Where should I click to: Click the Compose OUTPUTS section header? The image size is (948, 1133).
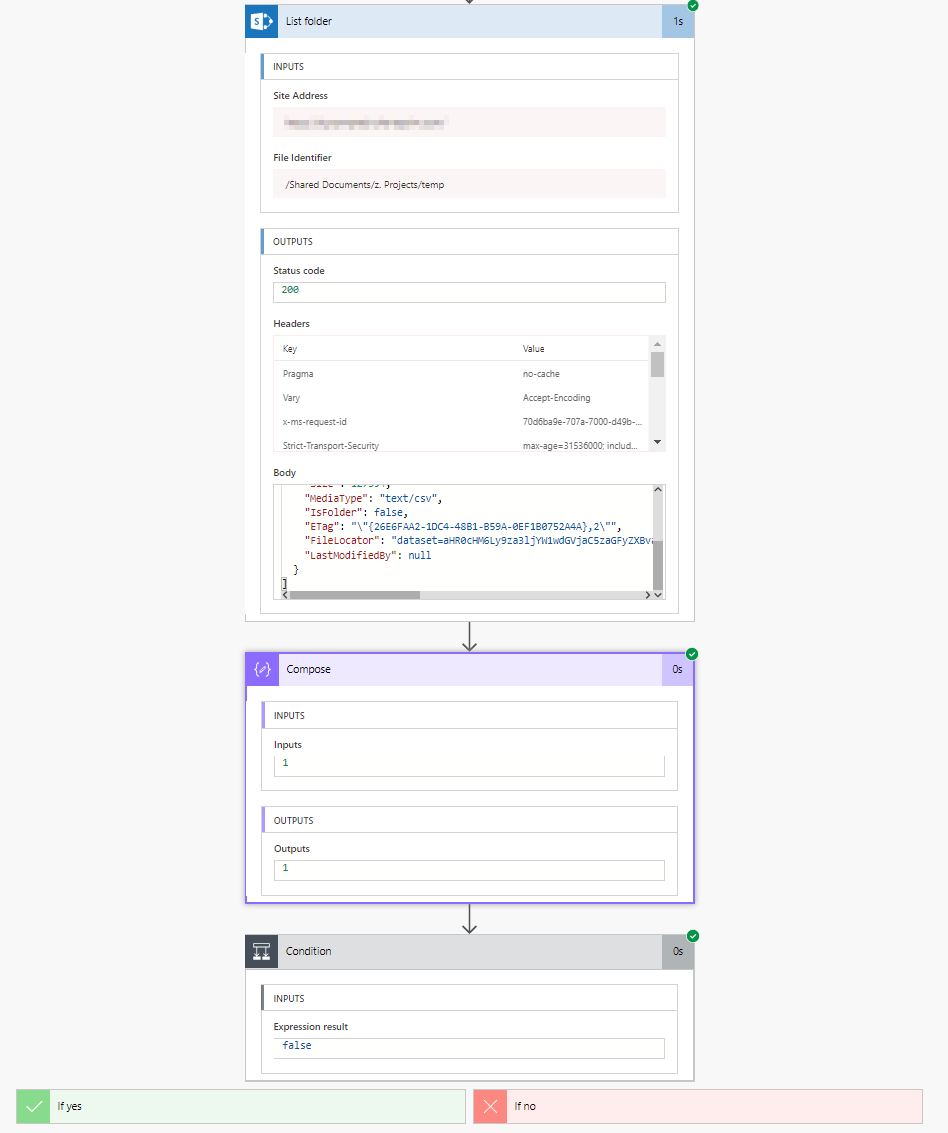coord(470,820)
